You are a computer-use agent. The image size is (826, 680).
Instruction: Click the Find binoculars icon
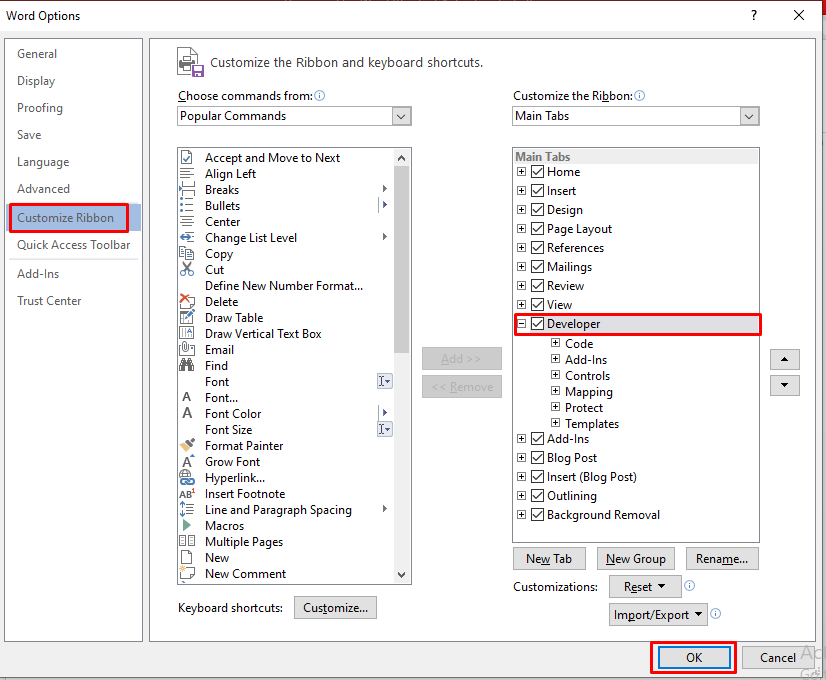(x=187, y=366)
